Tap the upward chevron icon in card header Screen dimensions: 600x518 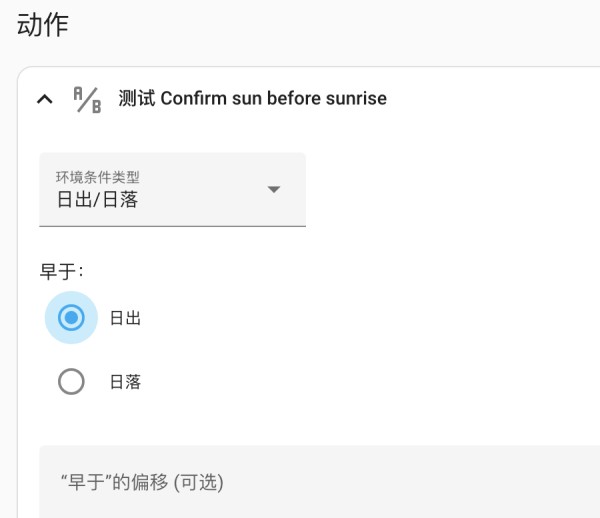[45, 99]
